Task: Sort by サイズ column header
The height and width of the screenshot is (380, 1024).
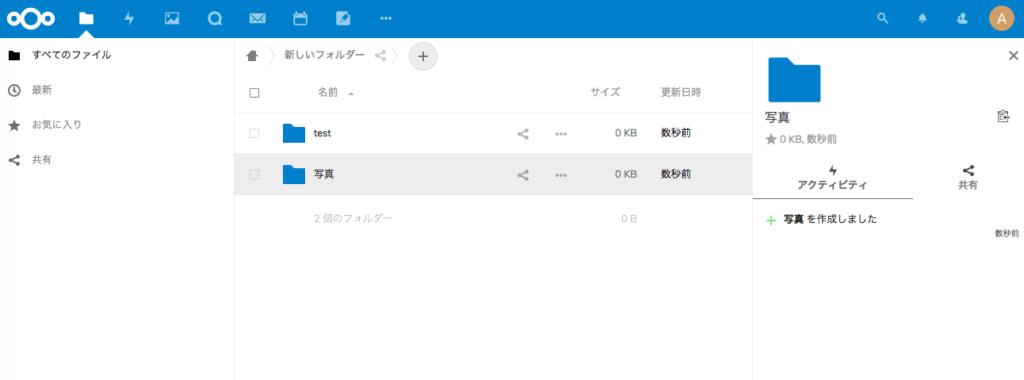Action: [605, 93]
